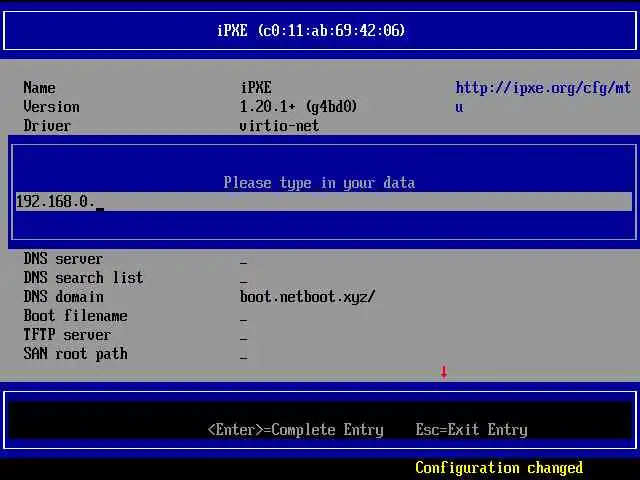Viewport: 640px width, 480px height.
Task: Select the DNS domain setting
Action: pyautogui.click(x=63, y=297)
